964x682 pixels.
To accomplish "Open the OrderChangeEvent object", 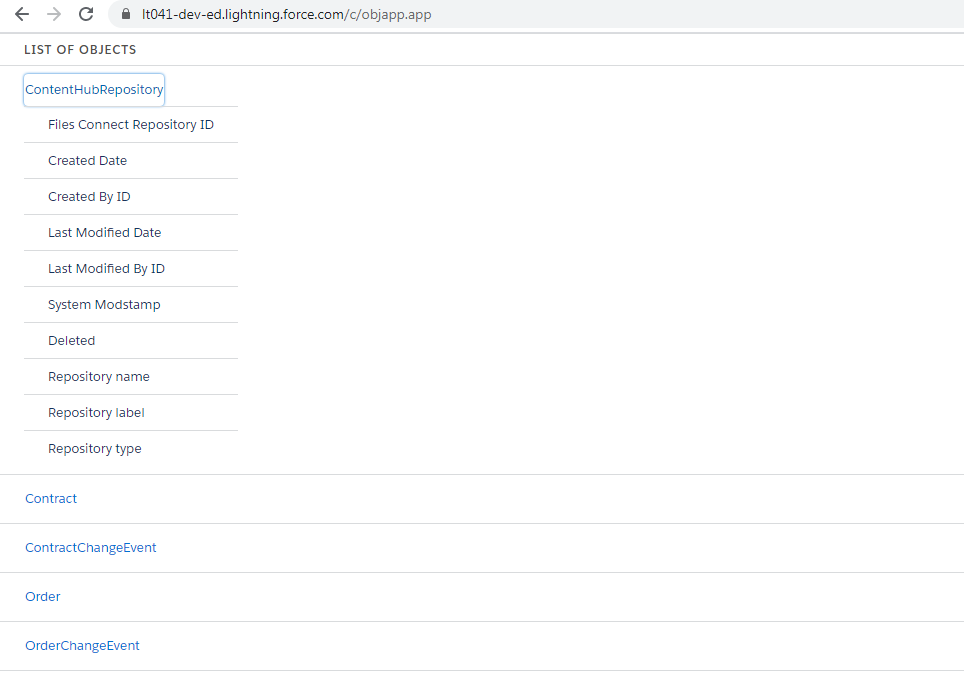I will pos(82,645).
